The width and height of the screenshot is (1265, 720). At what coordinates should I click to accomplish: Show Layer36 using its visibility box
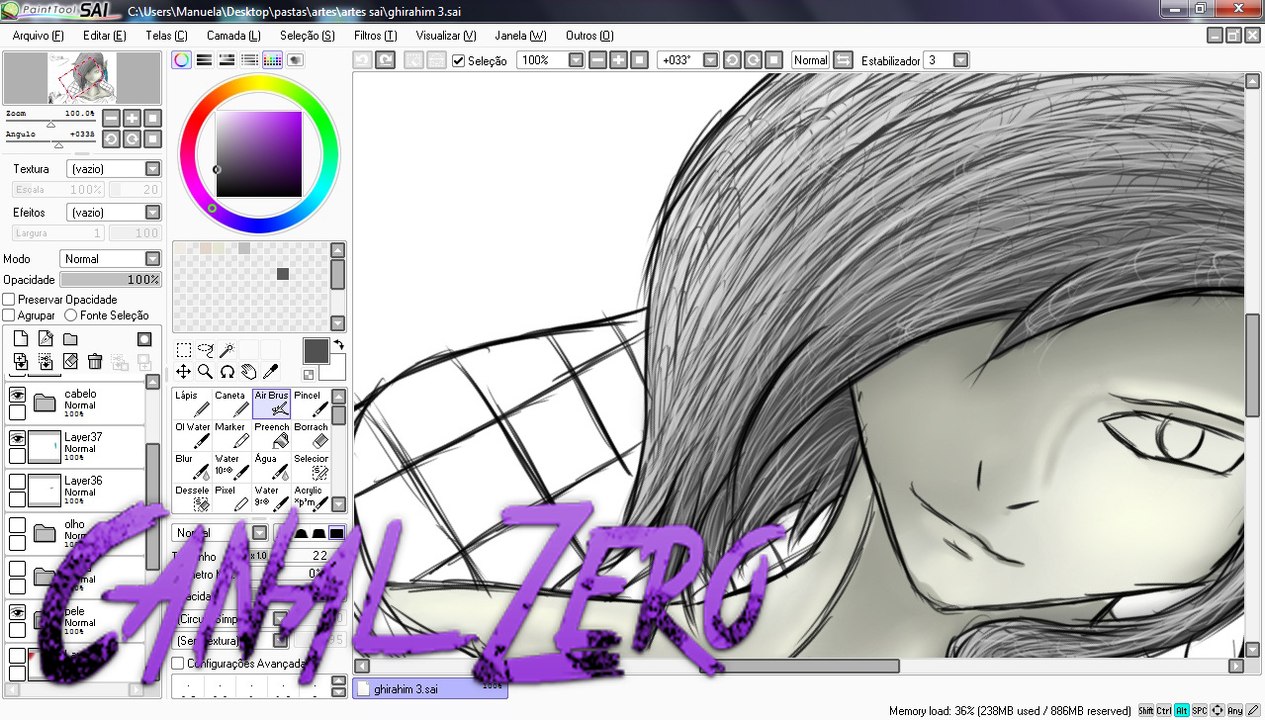17,481
